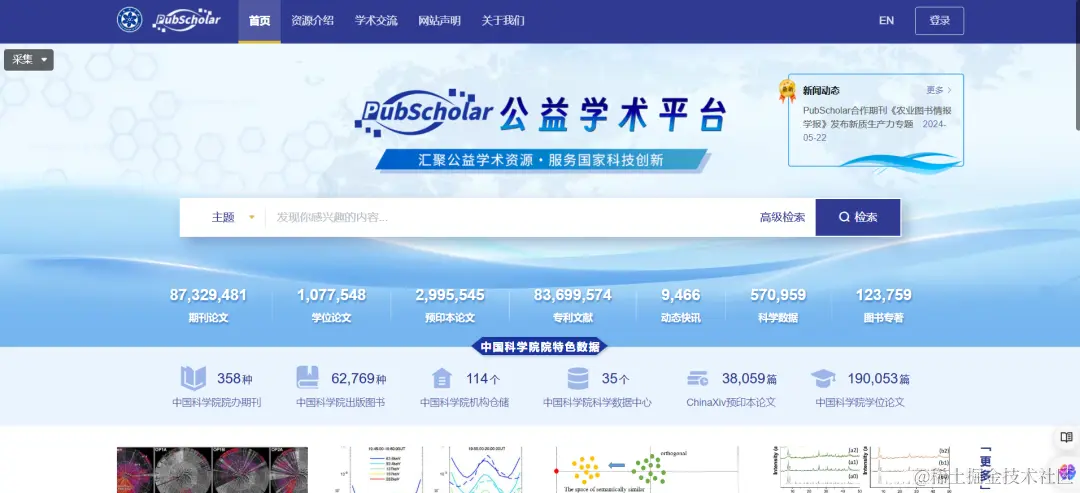
Task: Click the 更多 vertical link beside thumbnails
Action: [985, 467]
